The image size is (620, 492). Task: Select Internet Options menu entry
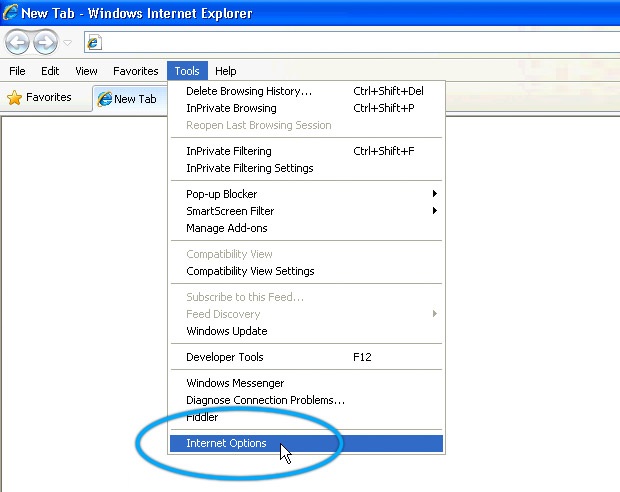pos(306,443)
